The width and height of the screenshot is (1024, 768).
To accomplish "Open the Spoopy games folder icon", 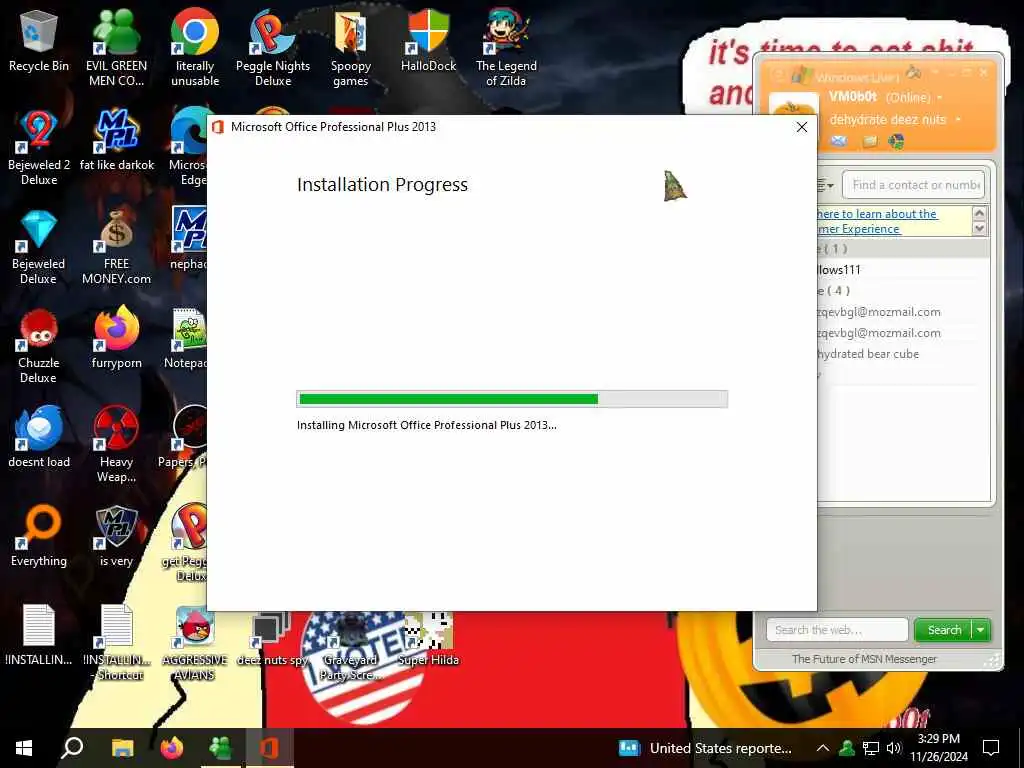I will point(351,48).
